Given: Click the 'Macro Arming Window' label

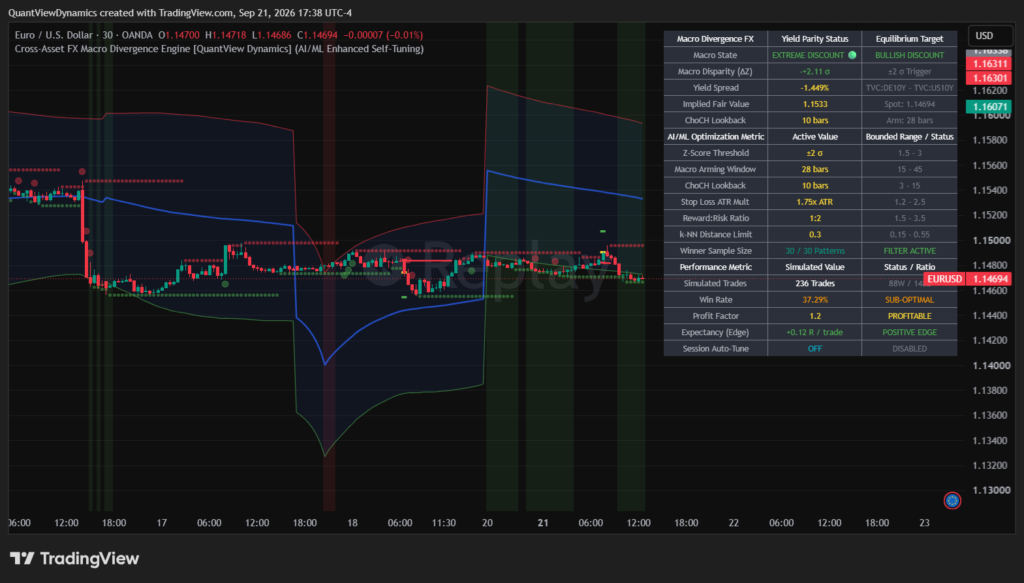Looking at the screenshot, I should (715, 169).
